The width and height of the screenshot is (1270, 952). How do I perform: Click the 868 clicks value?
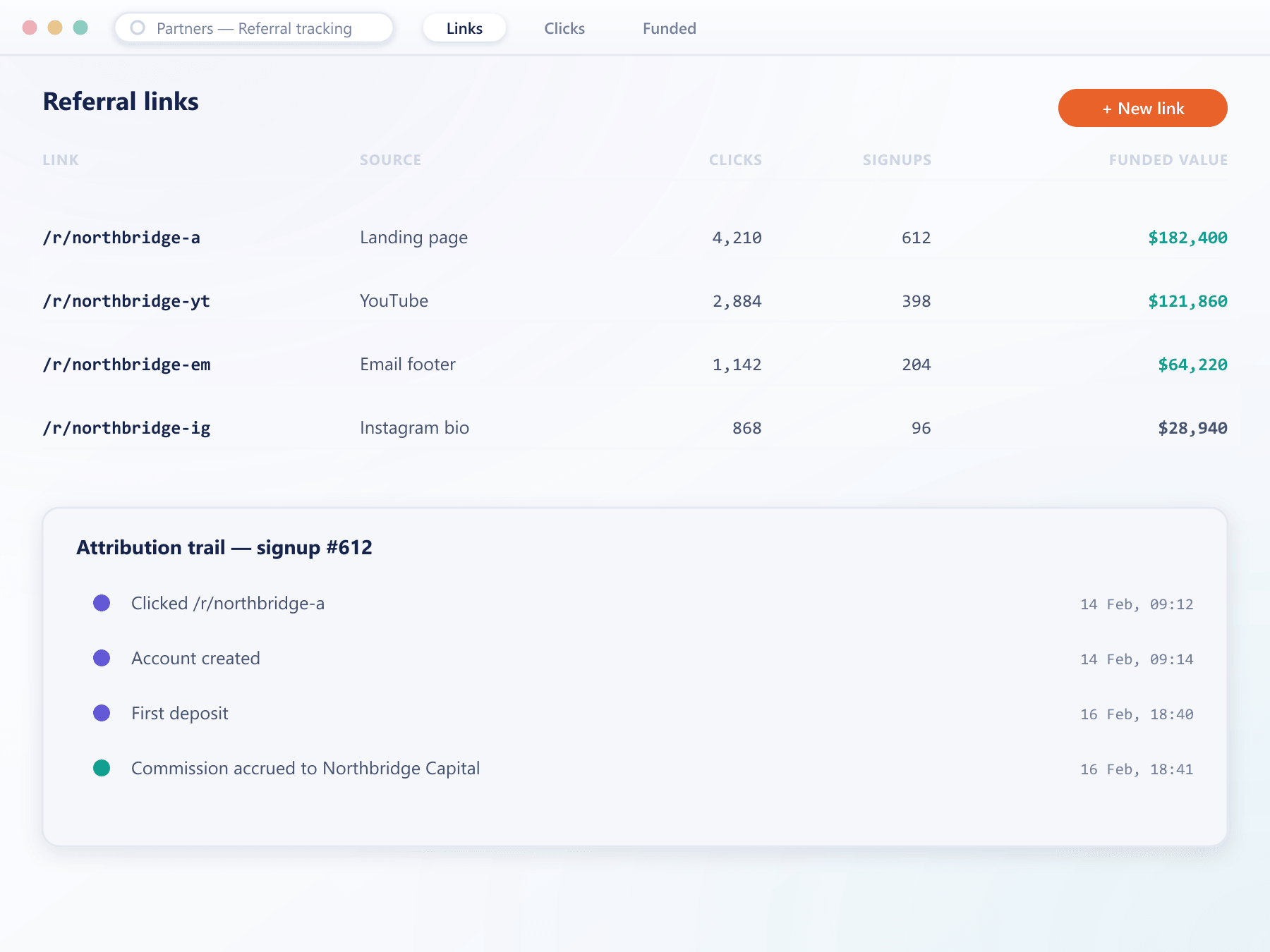(746, 428)
